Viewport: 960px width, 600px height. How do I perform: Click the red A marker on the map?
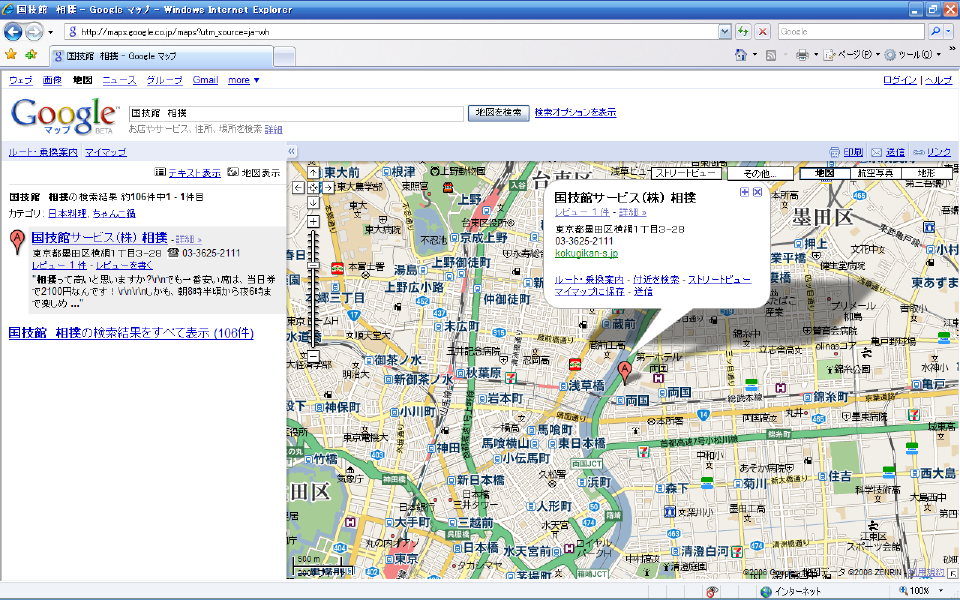(624, 372)
